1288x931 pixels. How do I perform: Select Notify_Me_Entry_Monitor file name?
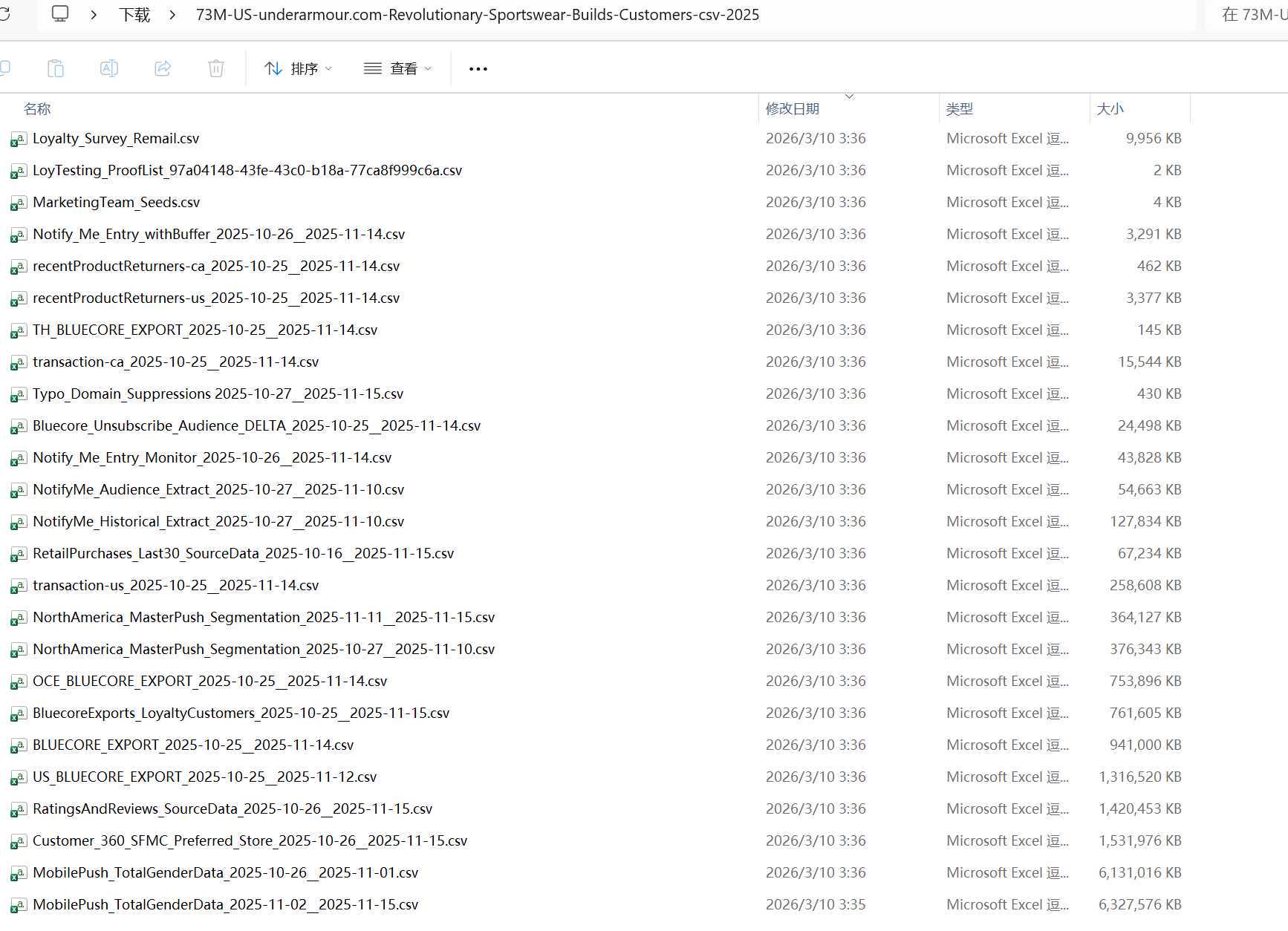212,457
